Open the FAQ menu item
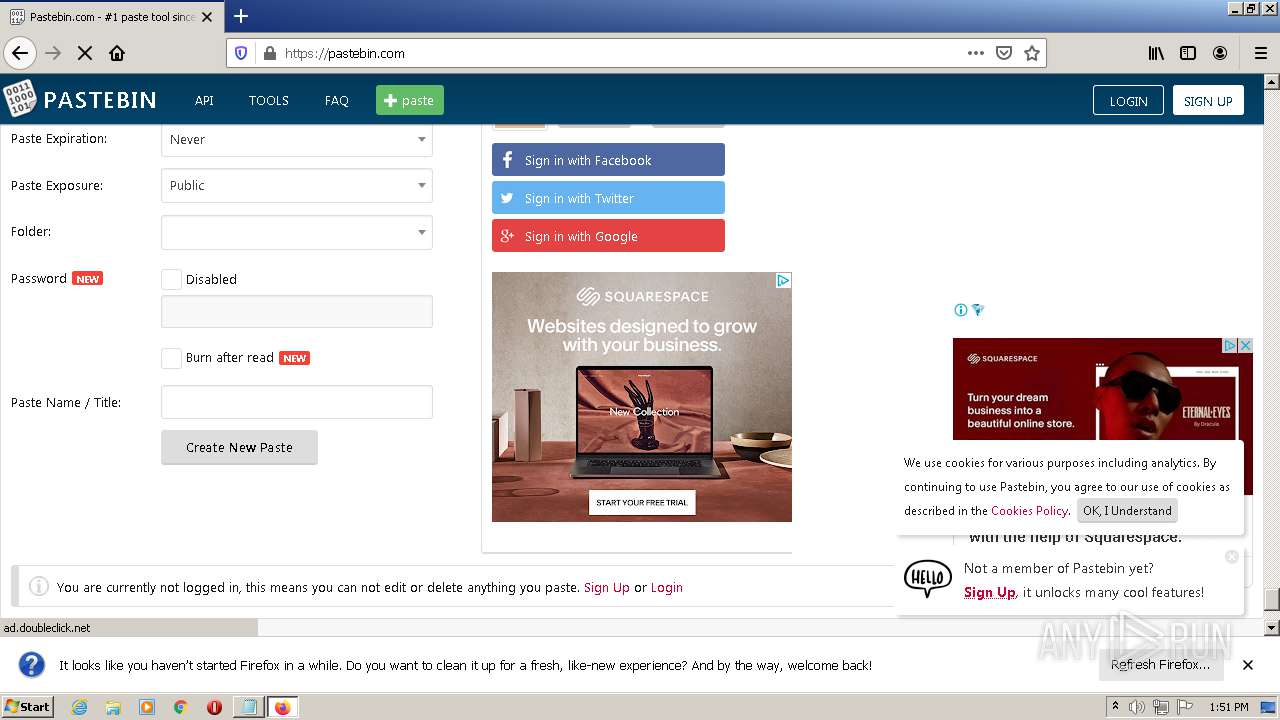This screenshot has height=720, width=1280. coord(337,100)
